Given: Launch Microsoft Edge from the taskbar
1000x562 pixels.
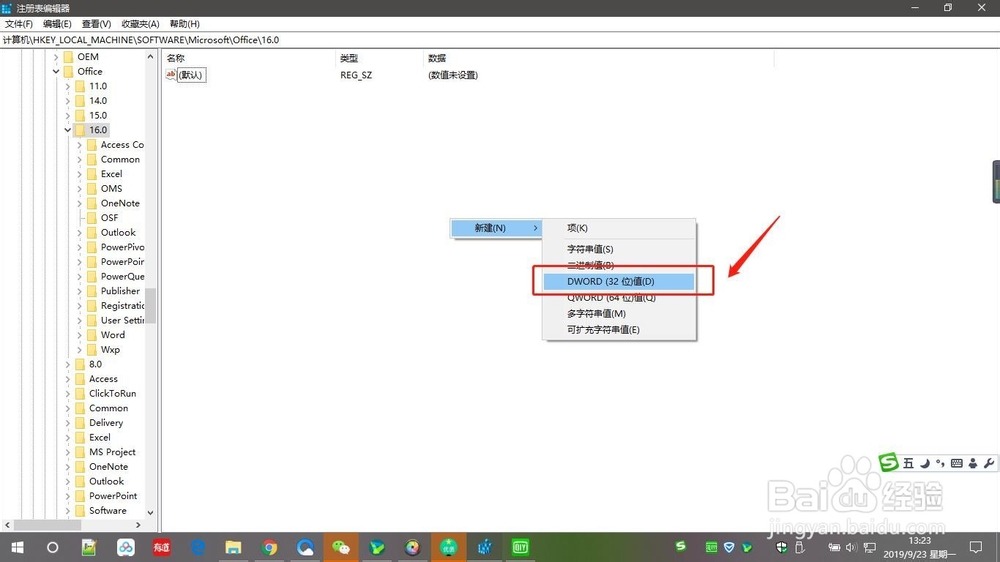Looking at the screenshot, I should (x=198, y=547).
